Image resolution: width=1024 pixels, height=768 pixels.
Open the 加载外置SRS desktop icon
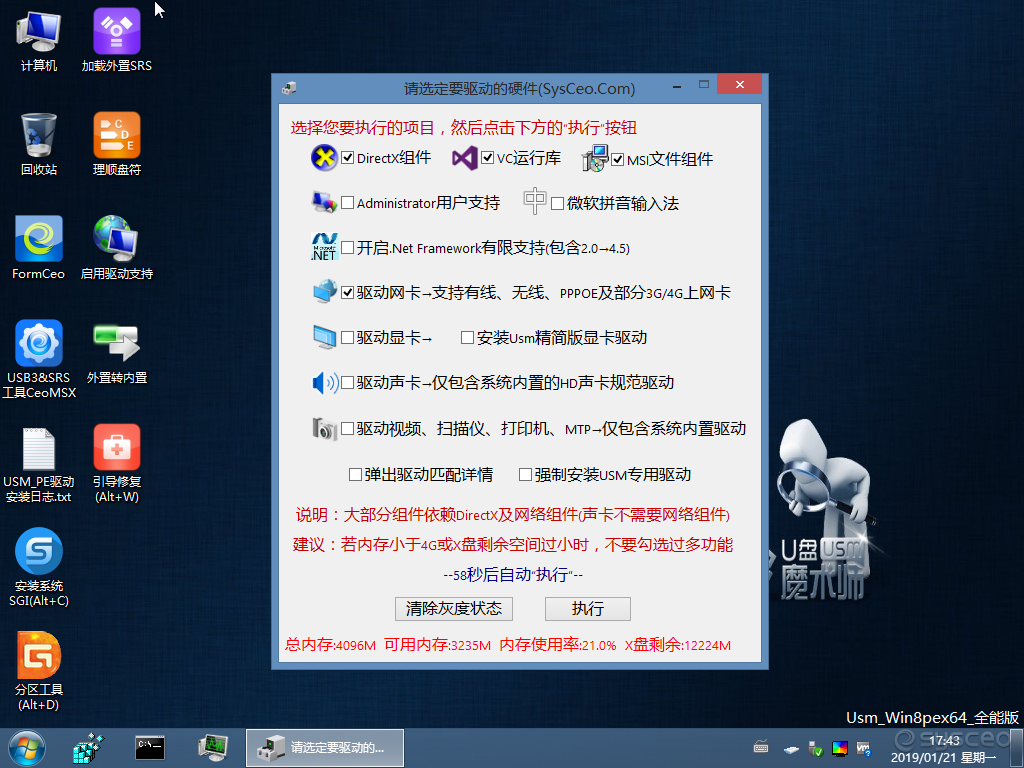116,39
